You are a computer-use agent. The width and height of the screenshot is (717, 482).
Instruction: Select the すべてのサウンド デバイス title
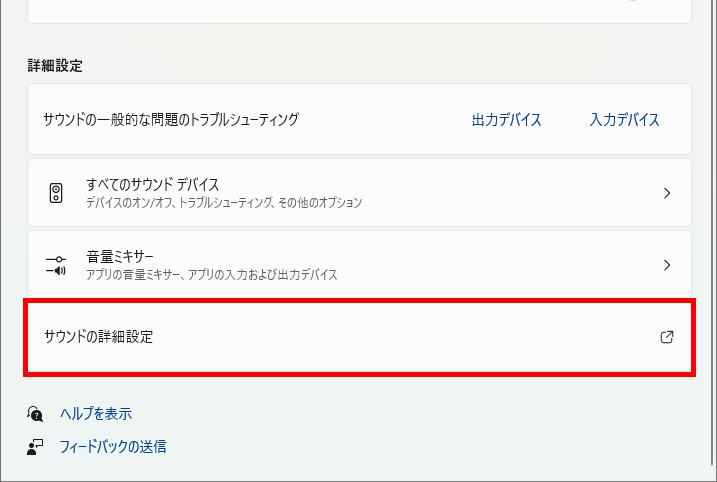(x=153, y=185)
